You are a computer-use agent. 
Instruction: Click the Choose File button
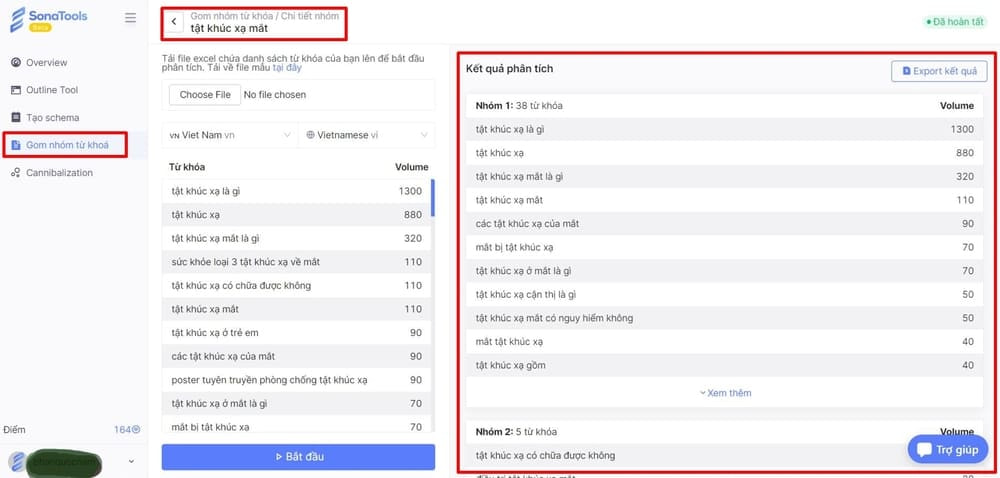click(205, 94)
